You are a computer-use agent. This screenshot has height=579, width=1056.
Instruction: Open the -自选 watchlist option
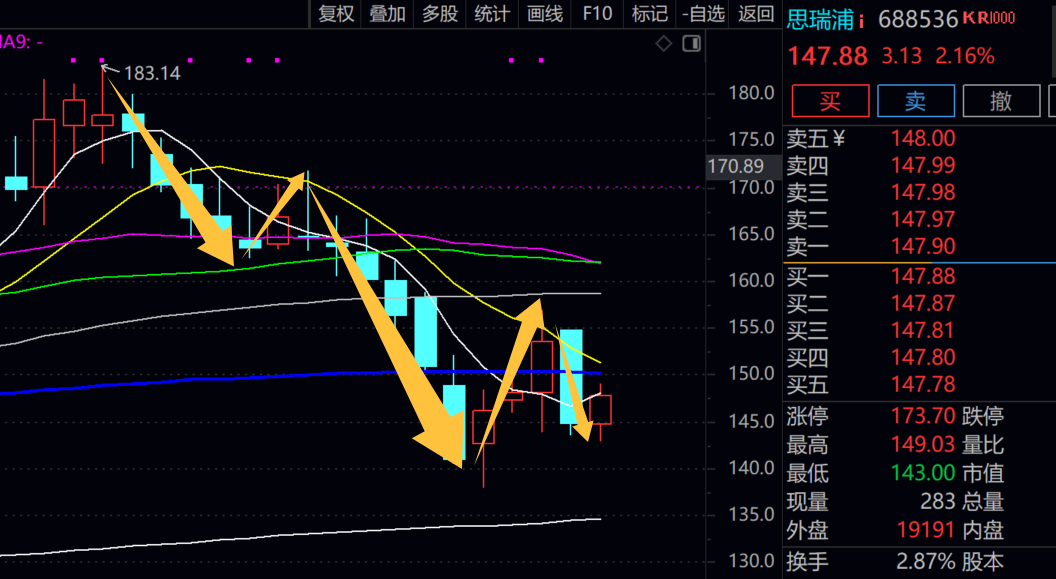coord(703,14)
